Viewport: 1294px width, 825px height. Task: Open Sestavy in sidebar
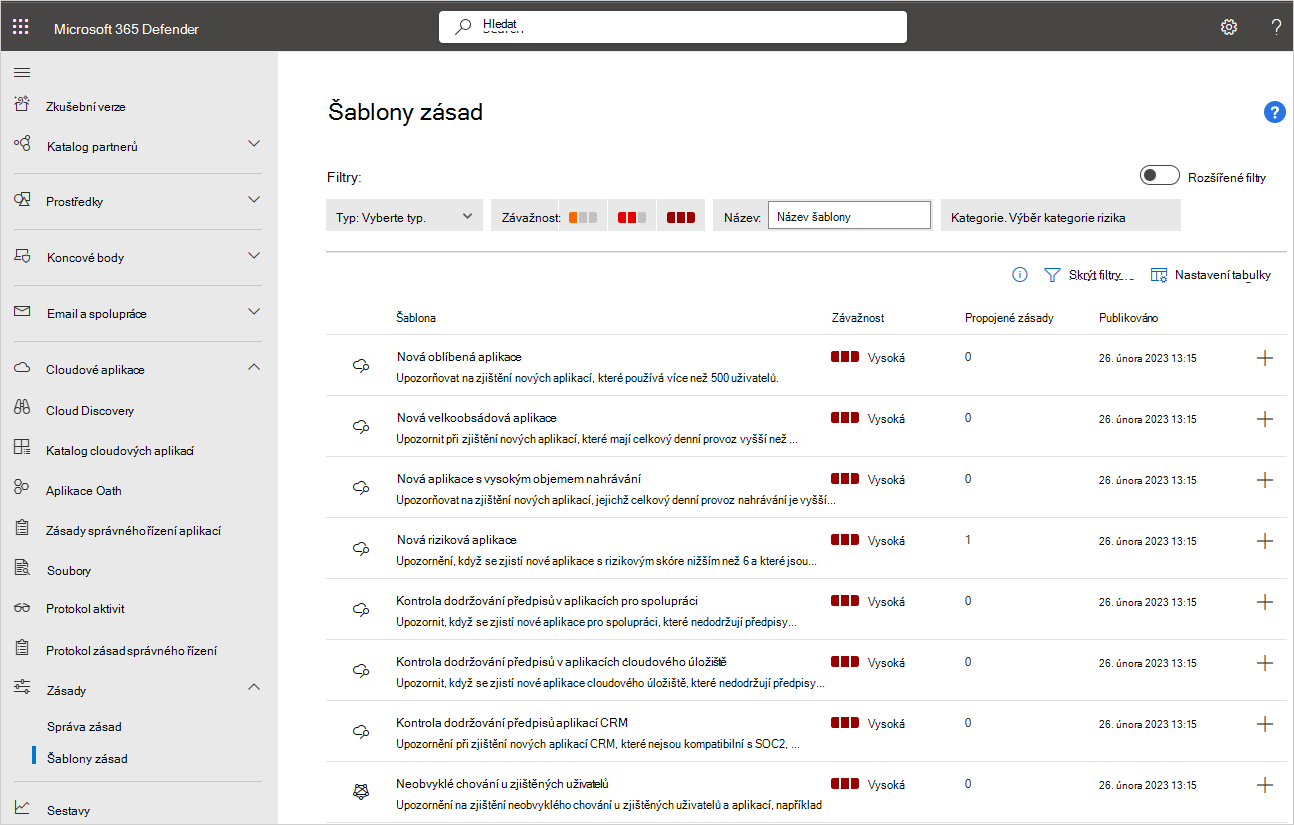coord(68,810)
